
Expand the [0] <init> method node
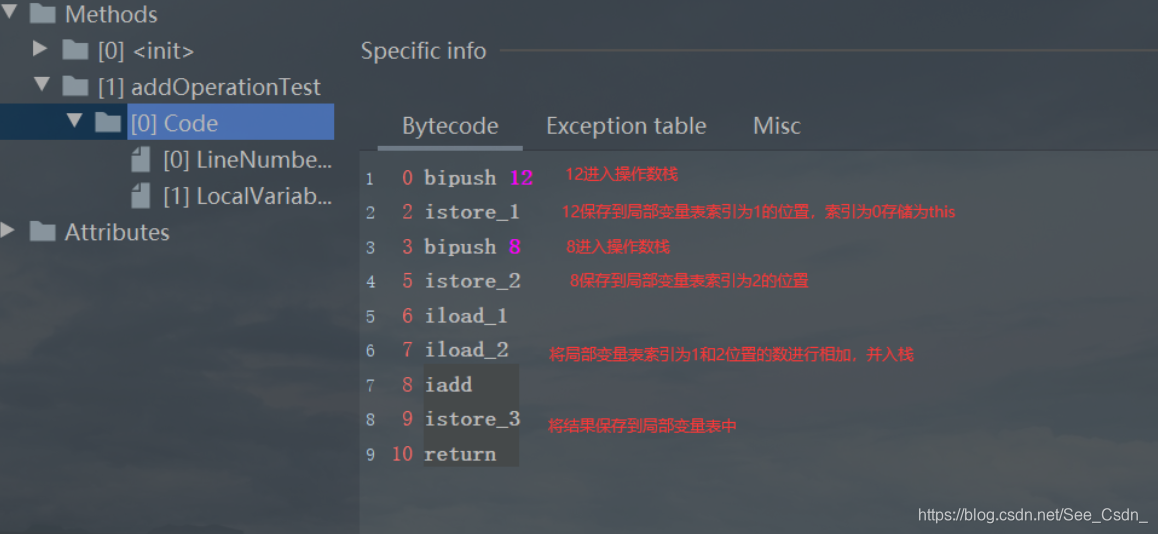pos(41,49)
